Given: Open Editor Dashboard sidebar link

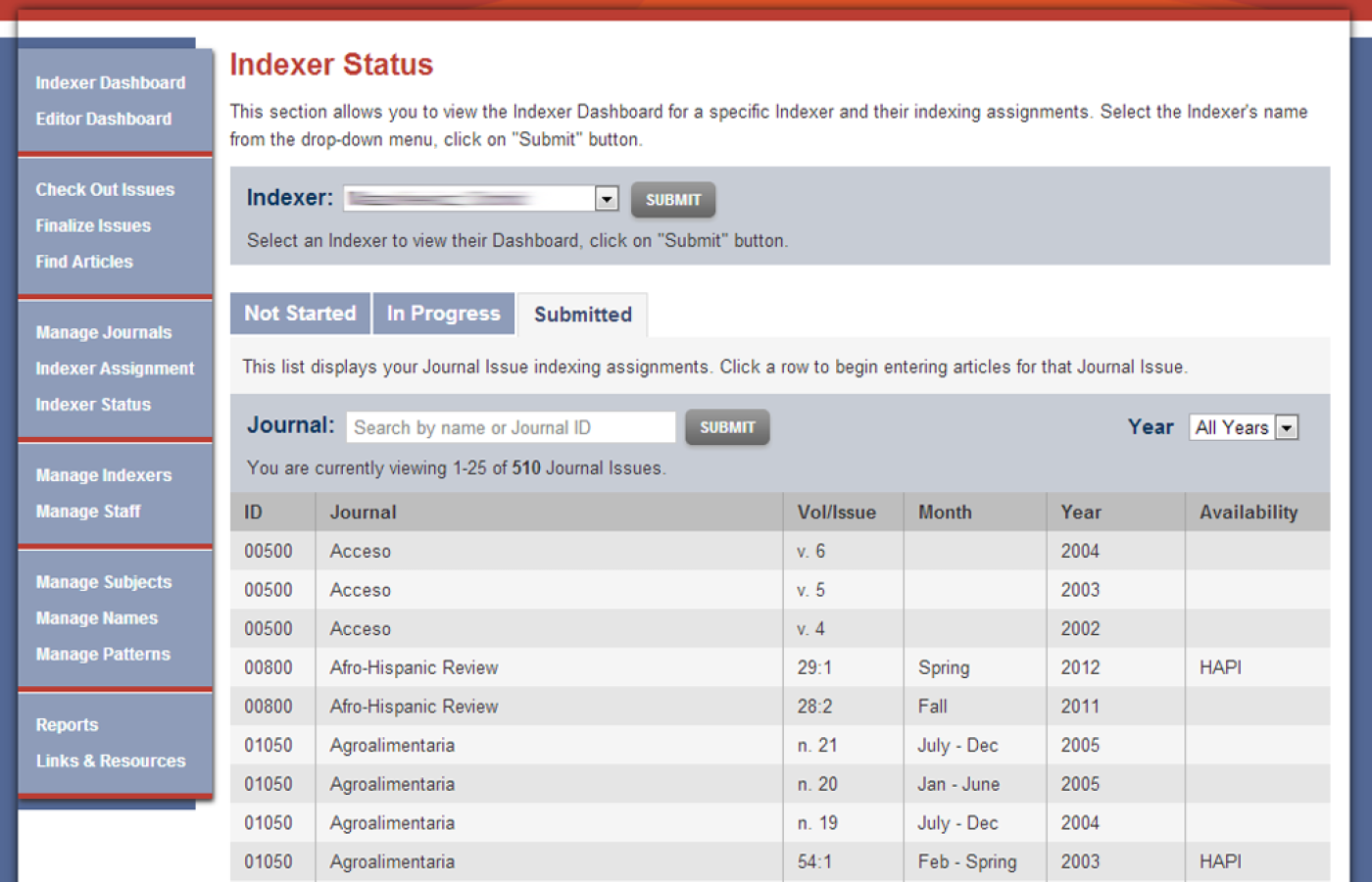Looking at the screenshot, I should [x=103, y=119].
